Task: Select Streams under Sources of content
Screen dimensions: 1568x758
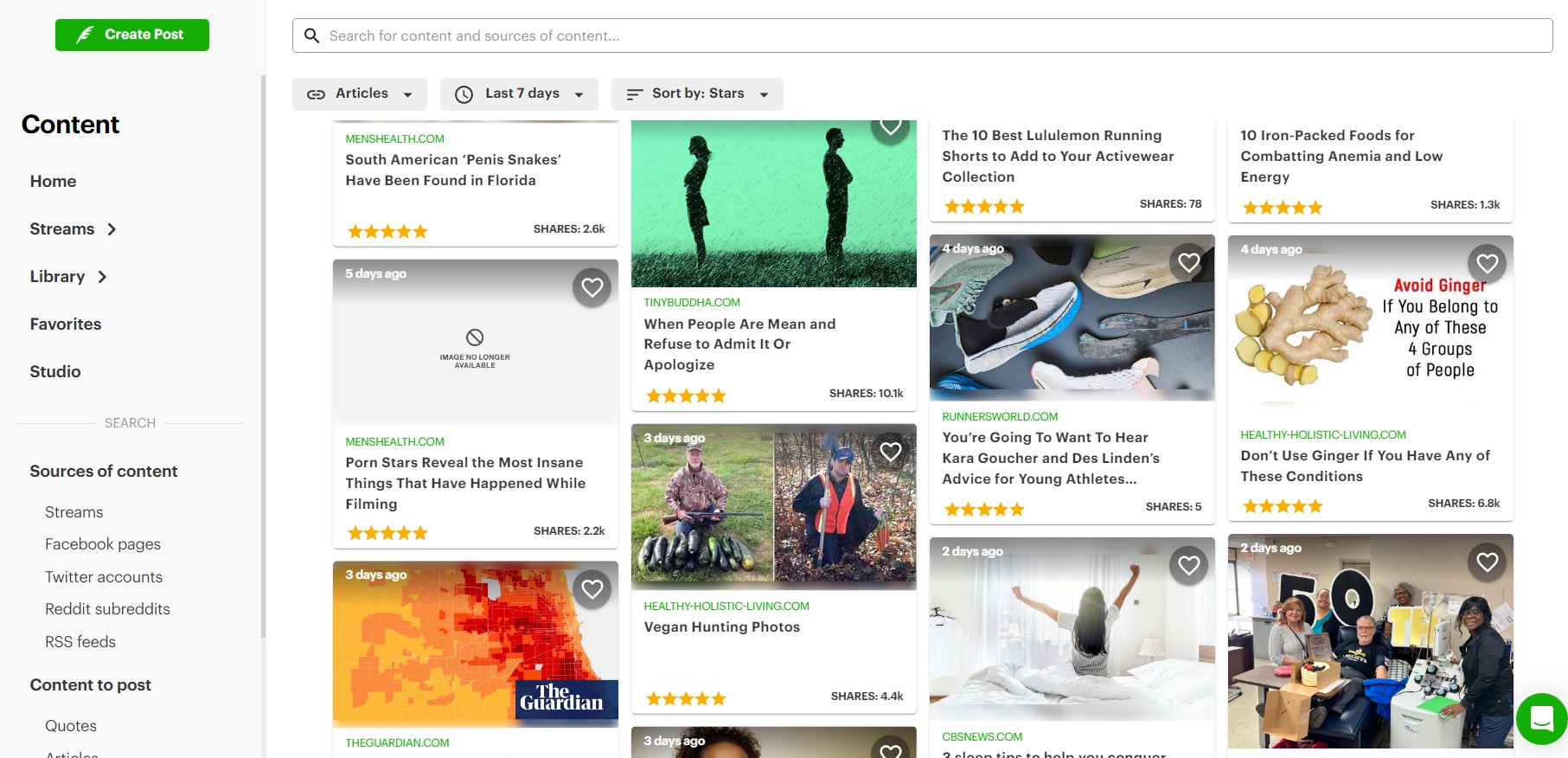Action: (x=74, y=512)
